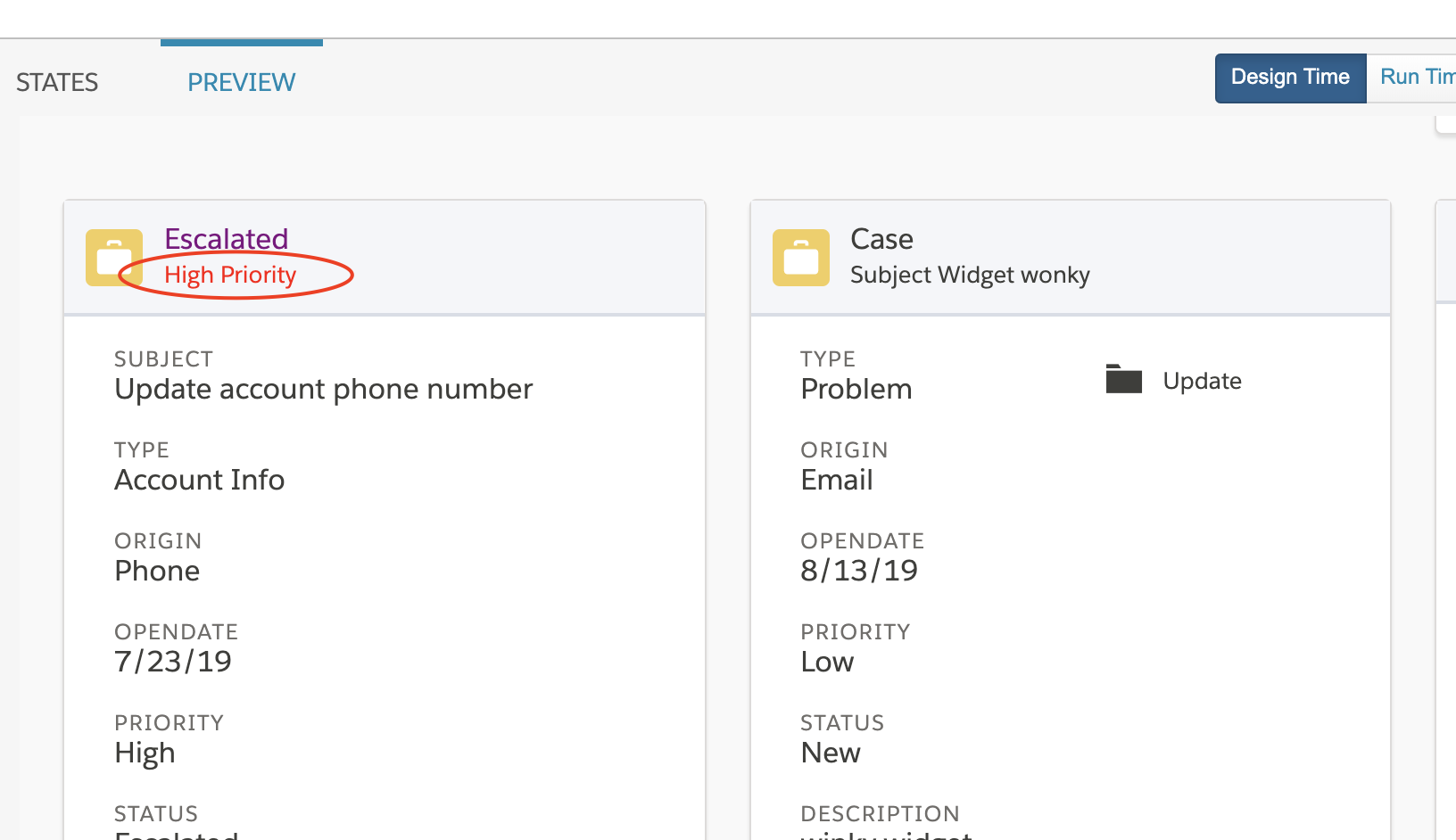Click the Low priority value
1456x840 pixels.
pos(827,662)
